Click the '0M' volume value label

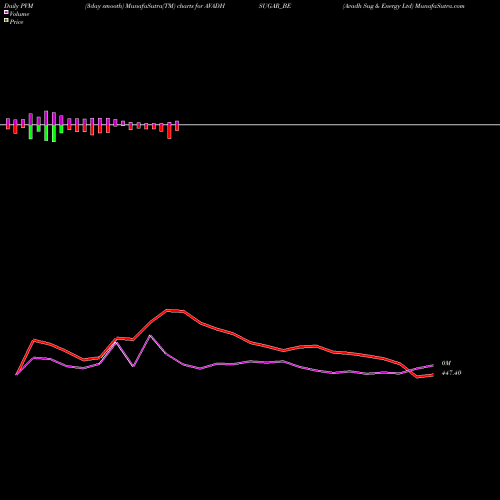coord(446,363)
